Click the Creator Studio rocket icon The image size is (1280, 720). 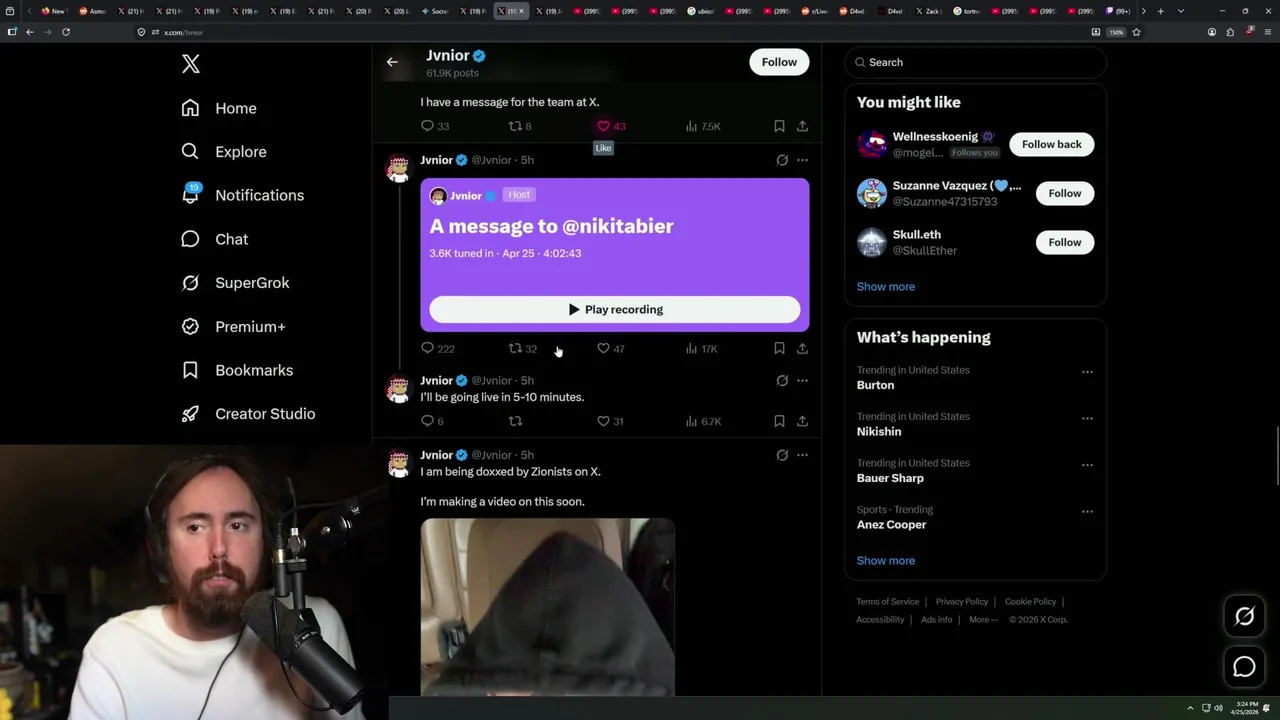[190, 414]
